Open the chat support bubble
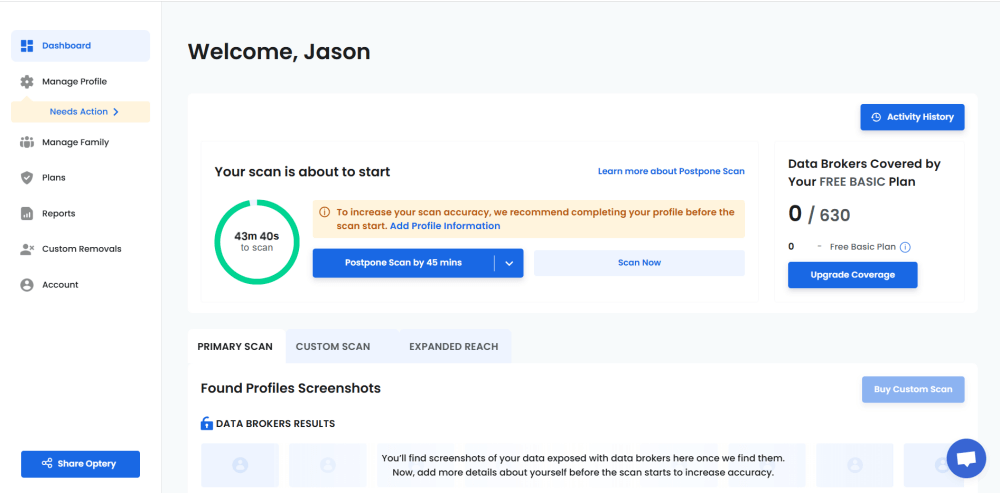 [x=965, y=459]
